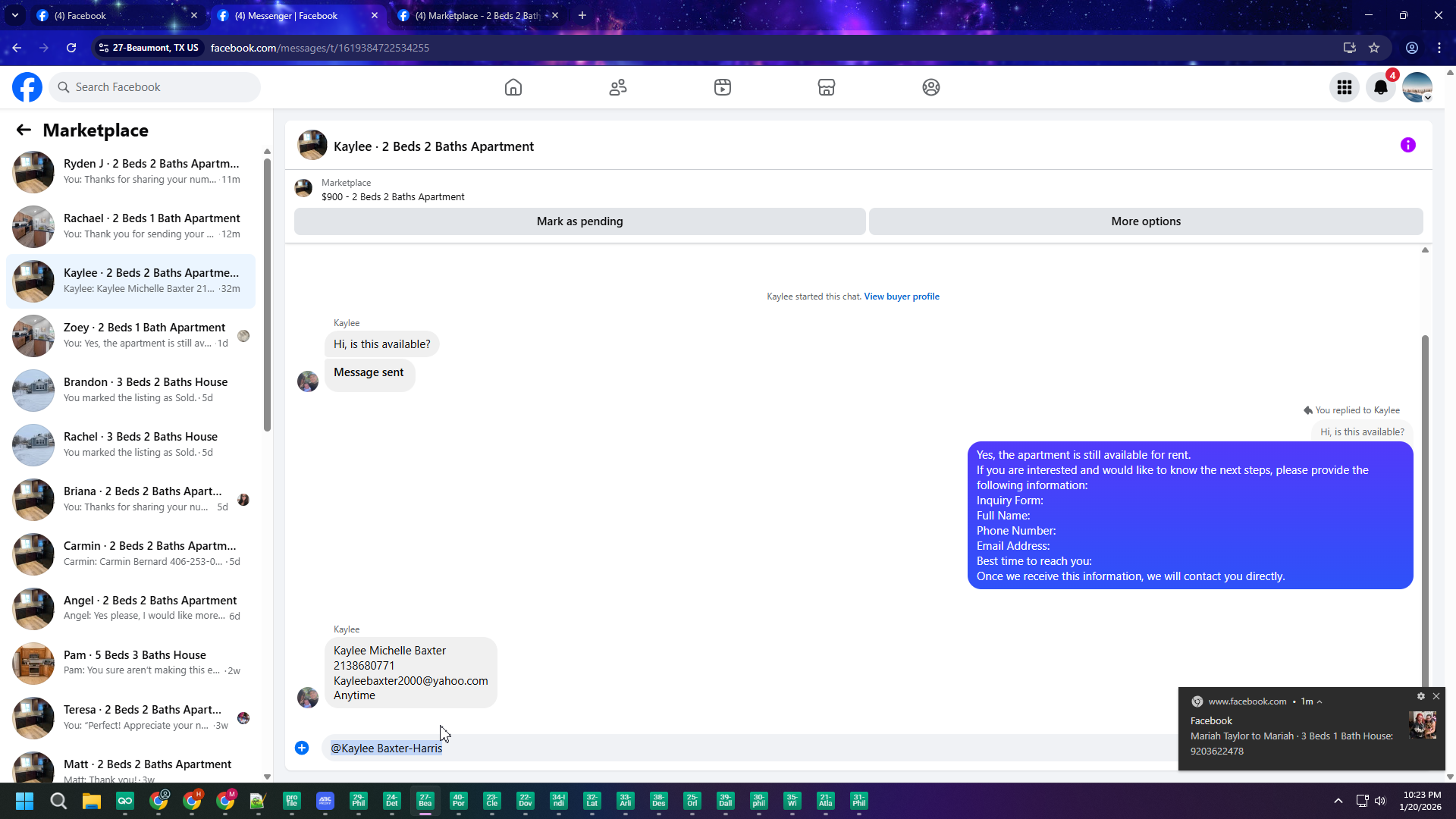The height and width of the screenshot is (819, 1456).
Task: Click the notification toast photo thumbnail
Action: tap(1423, 725)
